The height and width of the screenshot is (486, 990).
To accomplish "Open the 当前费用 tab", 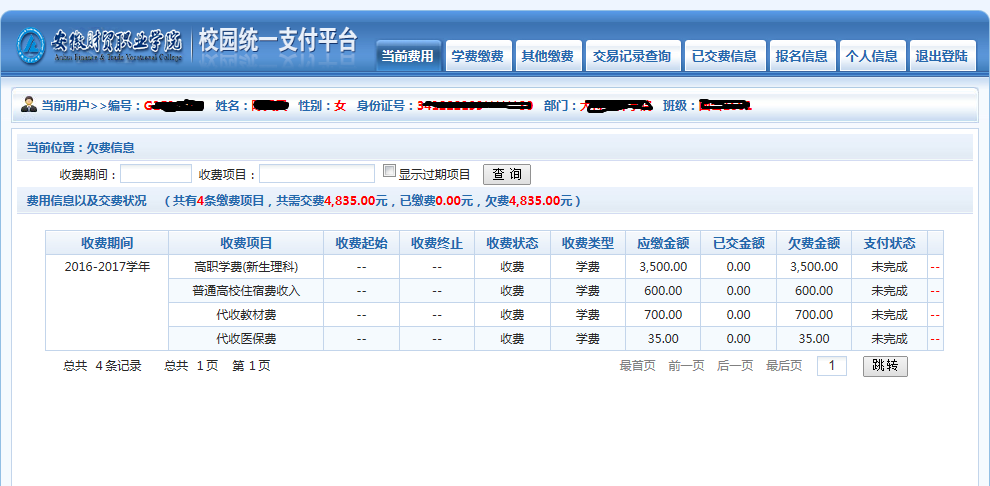I will pyautogui.click(x=408, y=57).
